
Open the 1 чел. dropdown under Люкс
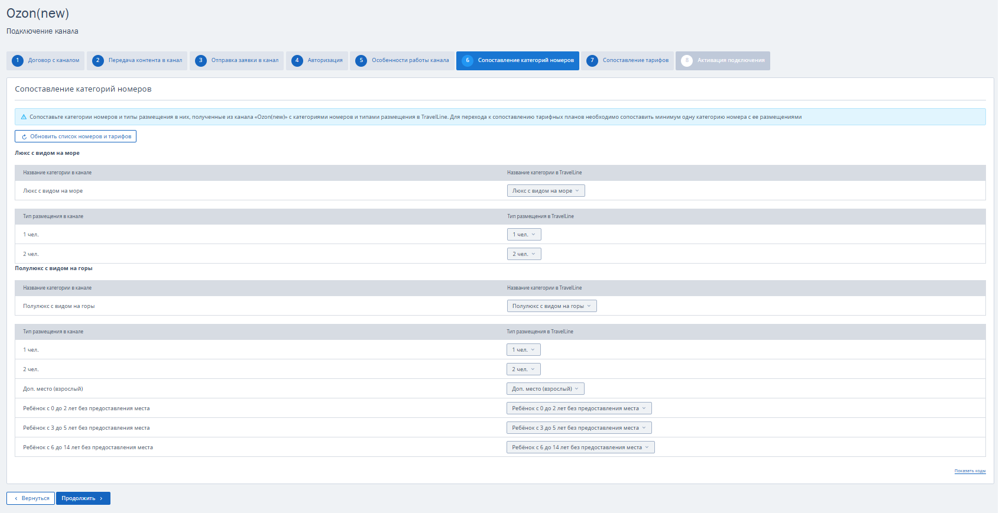(x=523, y=235)
